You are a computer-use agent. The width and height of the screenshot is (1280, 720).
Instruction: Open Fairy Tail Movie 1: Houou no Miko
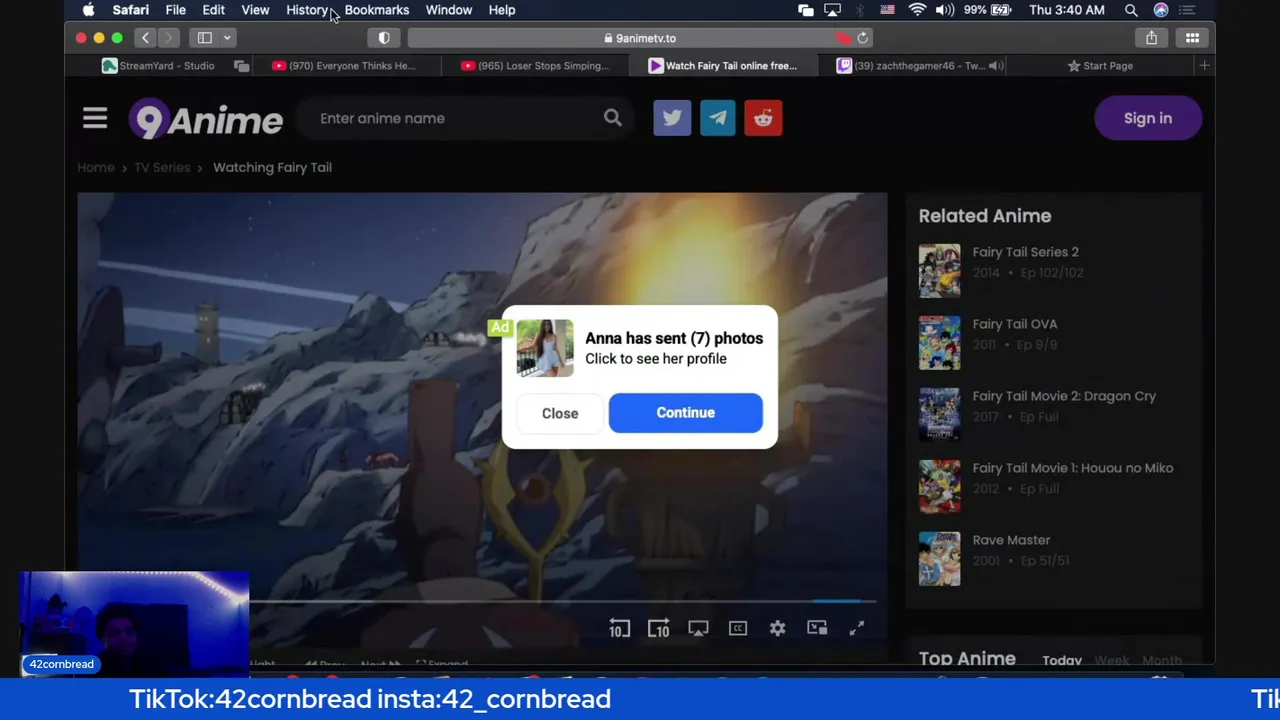coord(1073,468)
